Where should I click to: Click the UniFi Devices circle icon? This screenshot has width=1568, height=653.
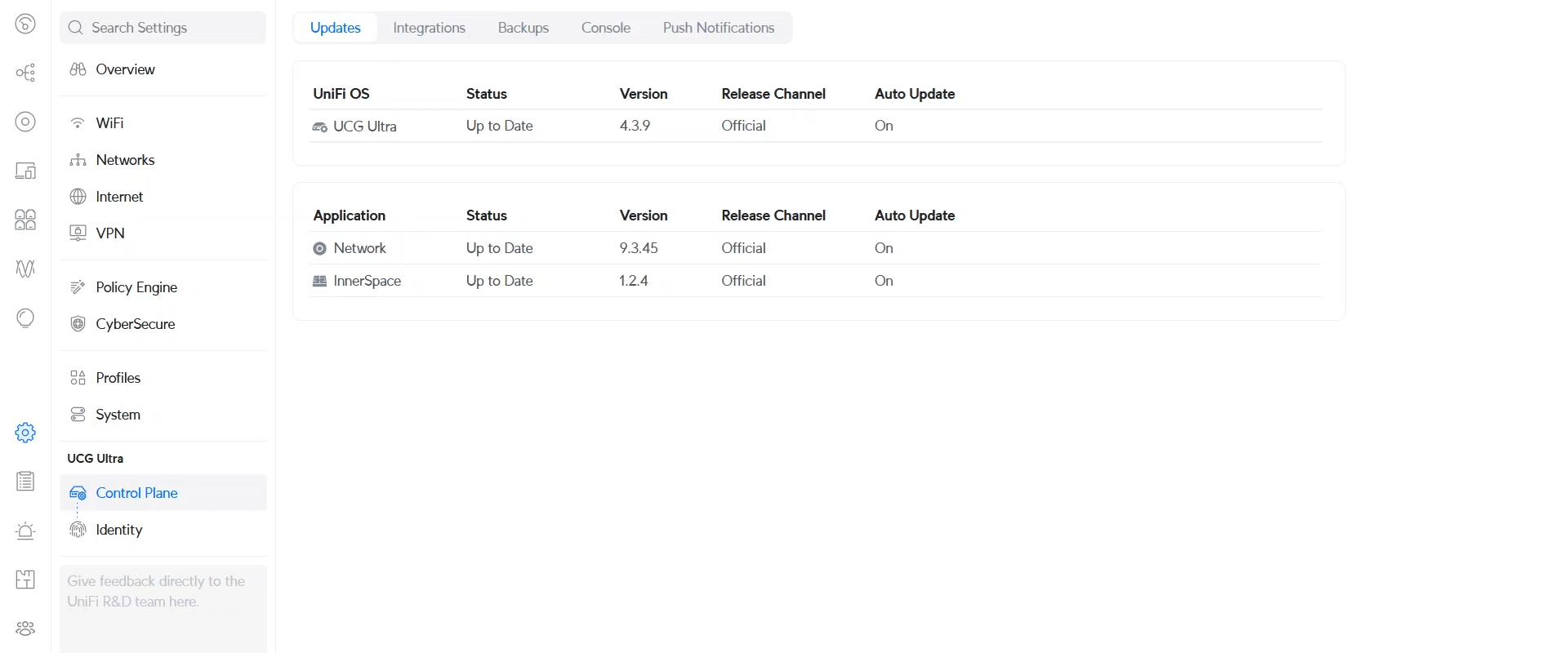point(25,122)
